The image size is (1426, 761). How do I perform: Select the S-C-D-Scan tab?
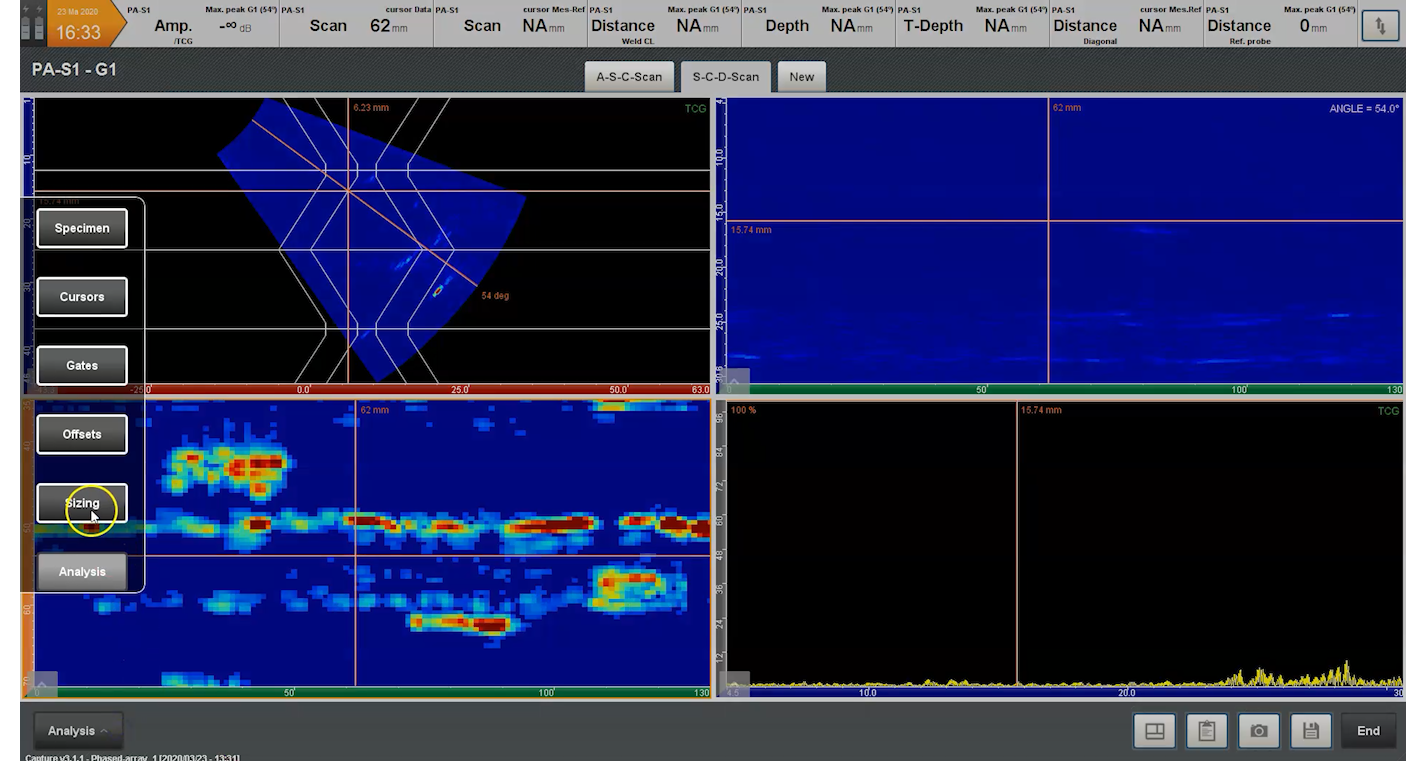coord(725,77)
